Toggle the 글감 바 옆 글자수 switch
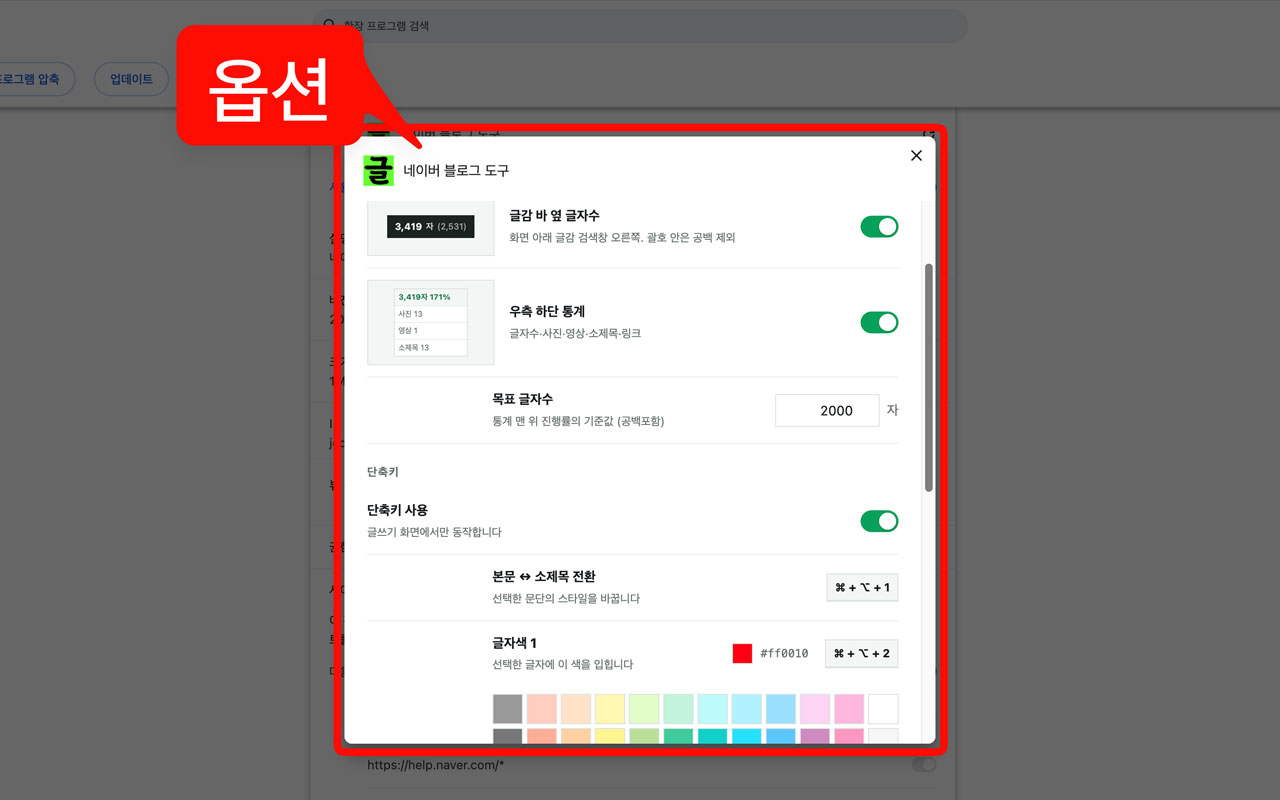Viewport: 1280px width, 800px height. (x=879, y=227)
